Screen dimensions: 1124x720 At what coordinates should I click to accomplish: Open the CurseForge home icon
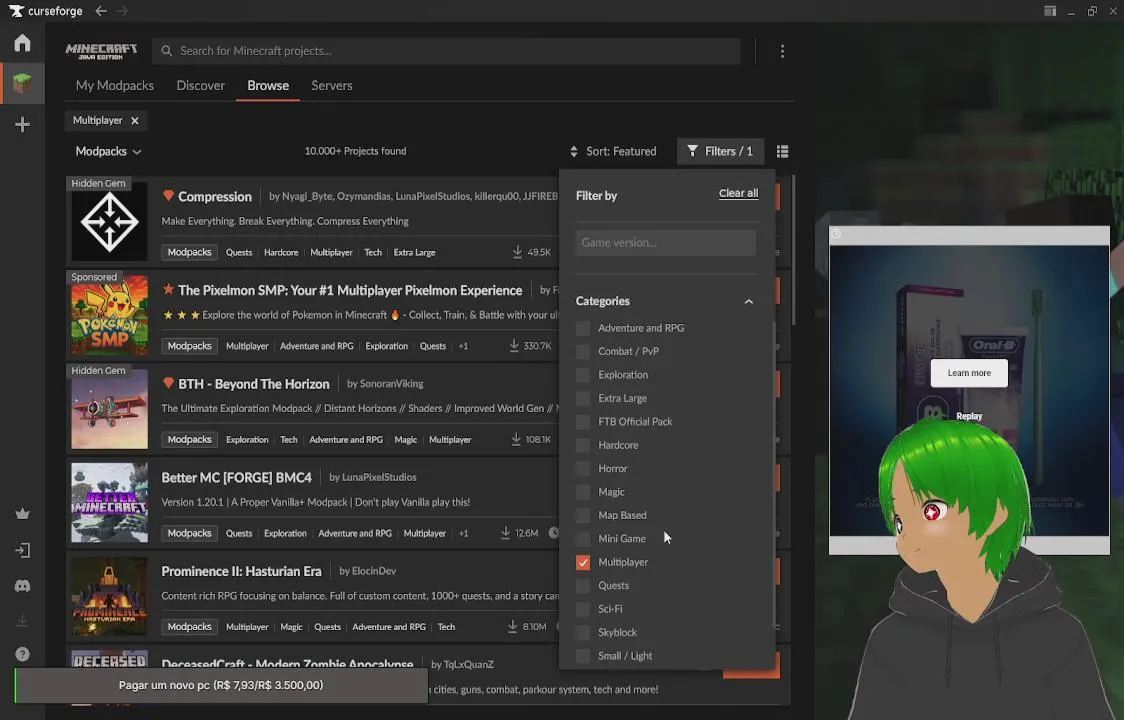pyautogui.click(x=22, y=43)
